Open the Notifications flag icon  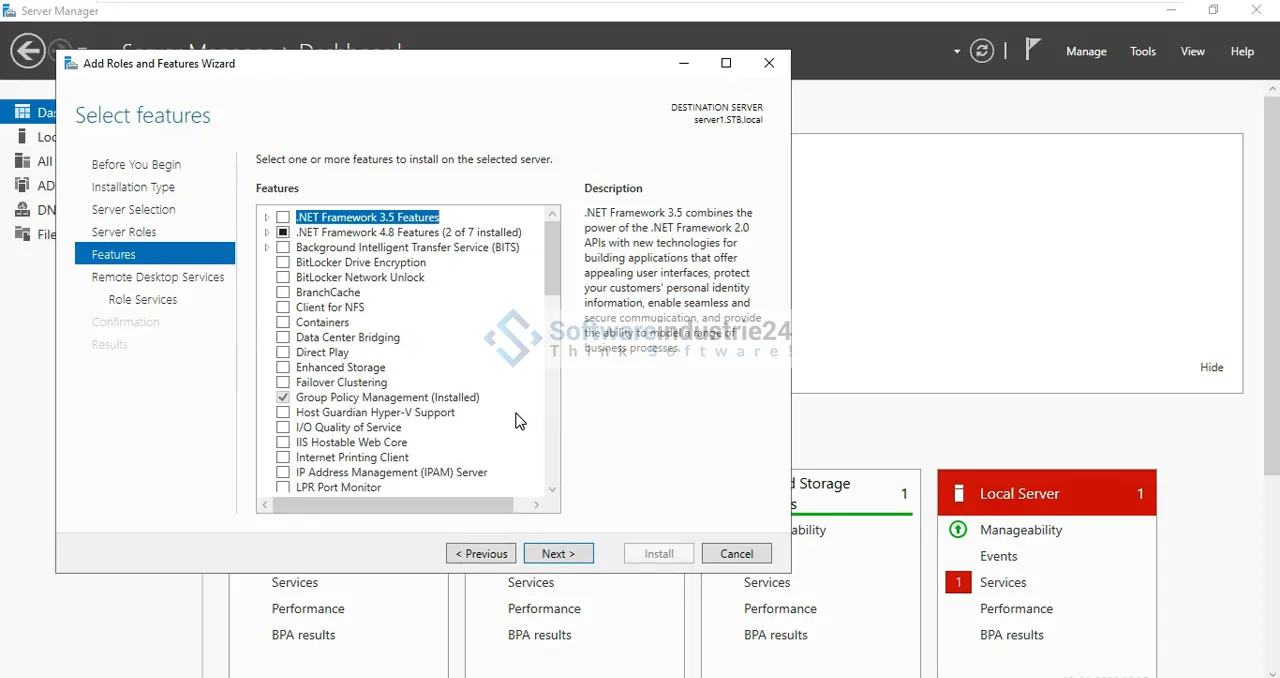(1033, 50)
